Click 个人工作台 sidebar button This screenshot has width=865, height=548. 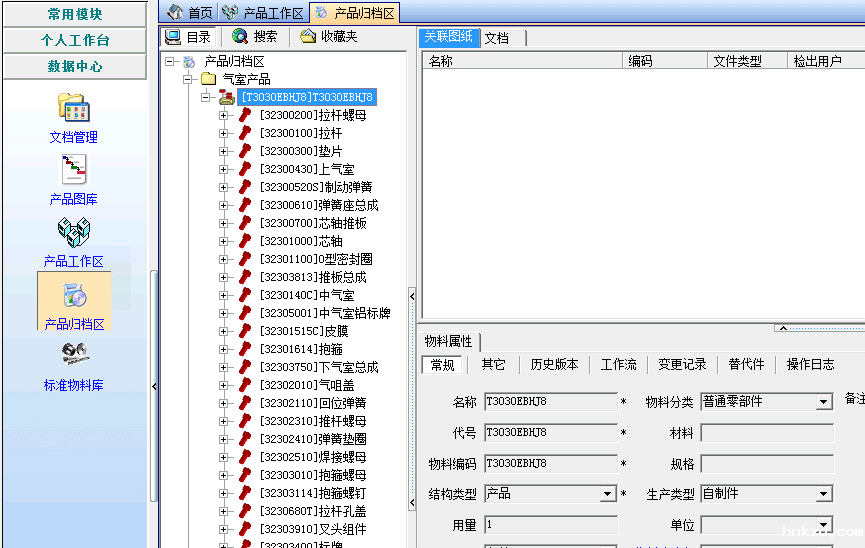click(x=75, y=40)
